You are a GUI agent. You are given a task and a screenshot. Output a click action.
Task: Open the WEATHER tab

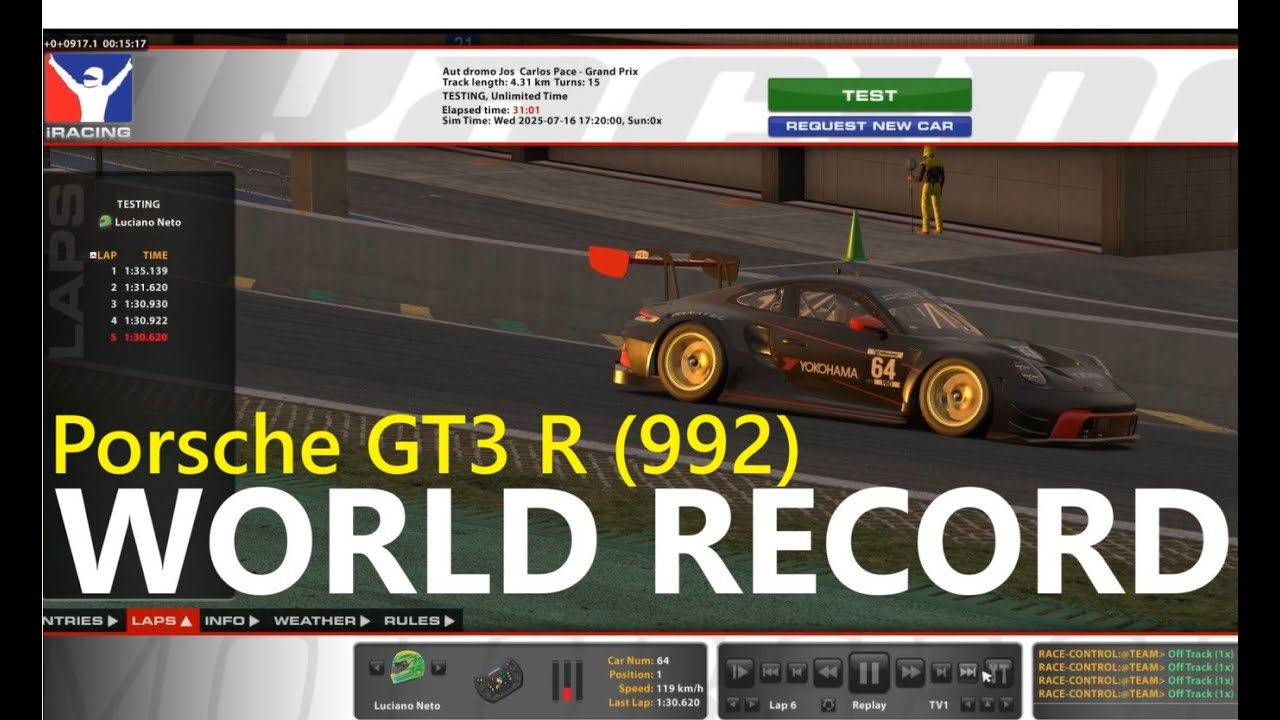321,620
